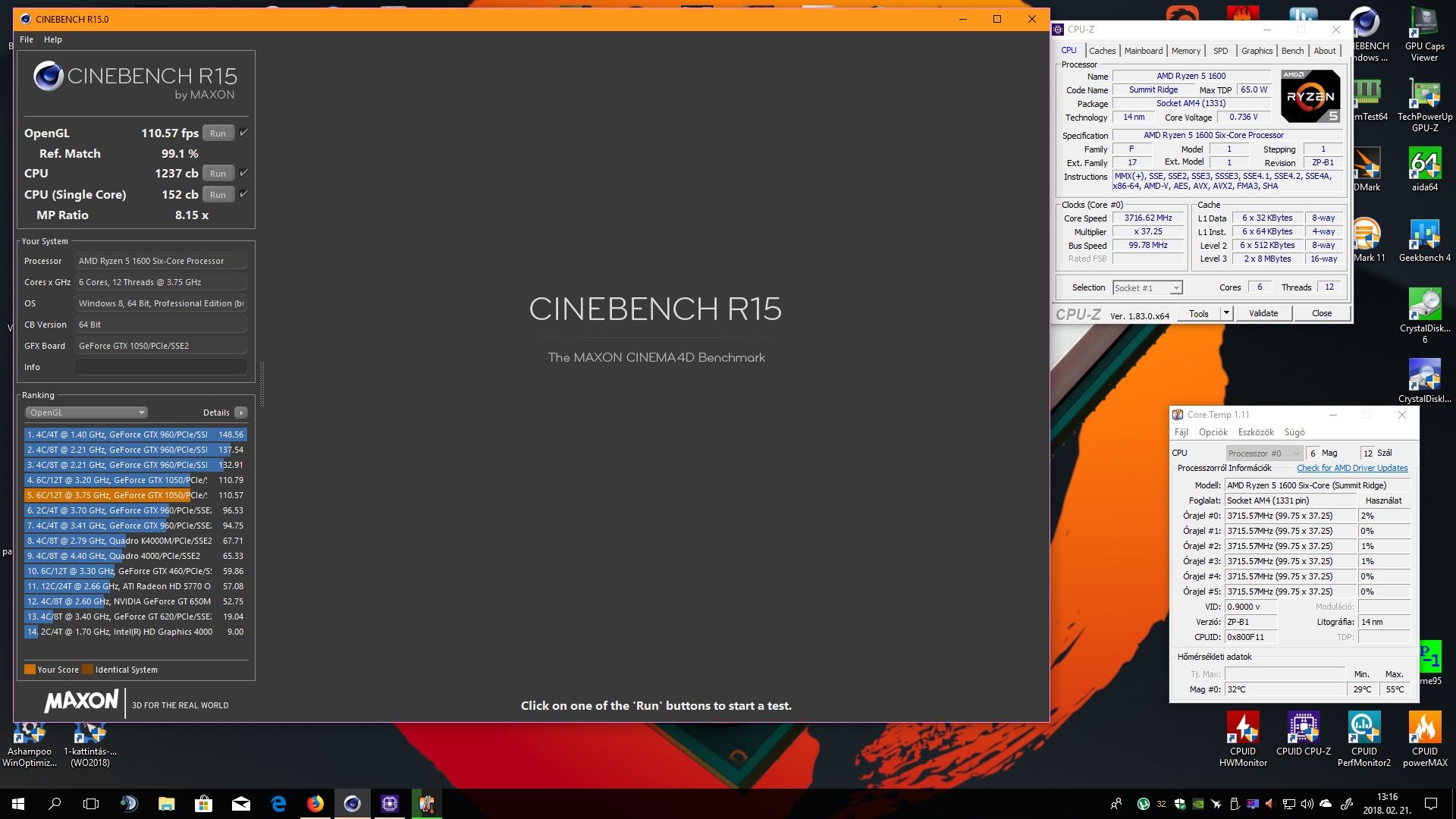Click OneDrive tray icon
The height and width of the screenshot is (819, 1456).
(1326, 804)
